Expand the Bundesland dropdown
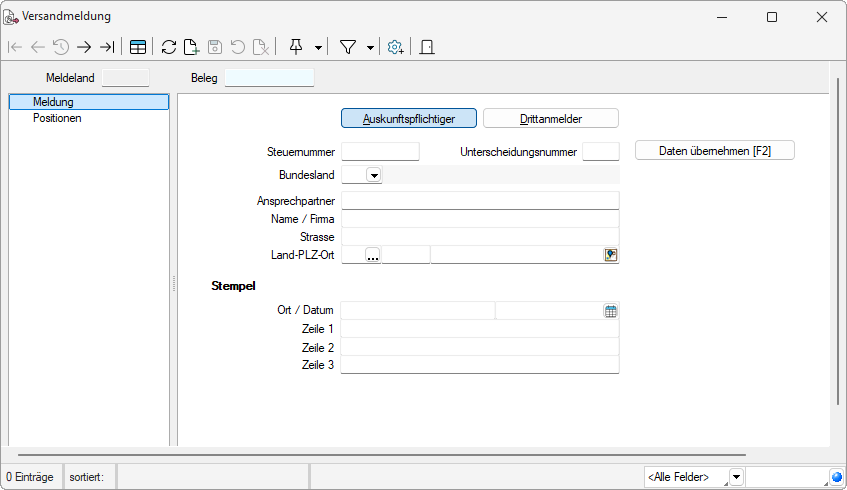The width and height of the screenshot is (847, 490). (374, 176)
